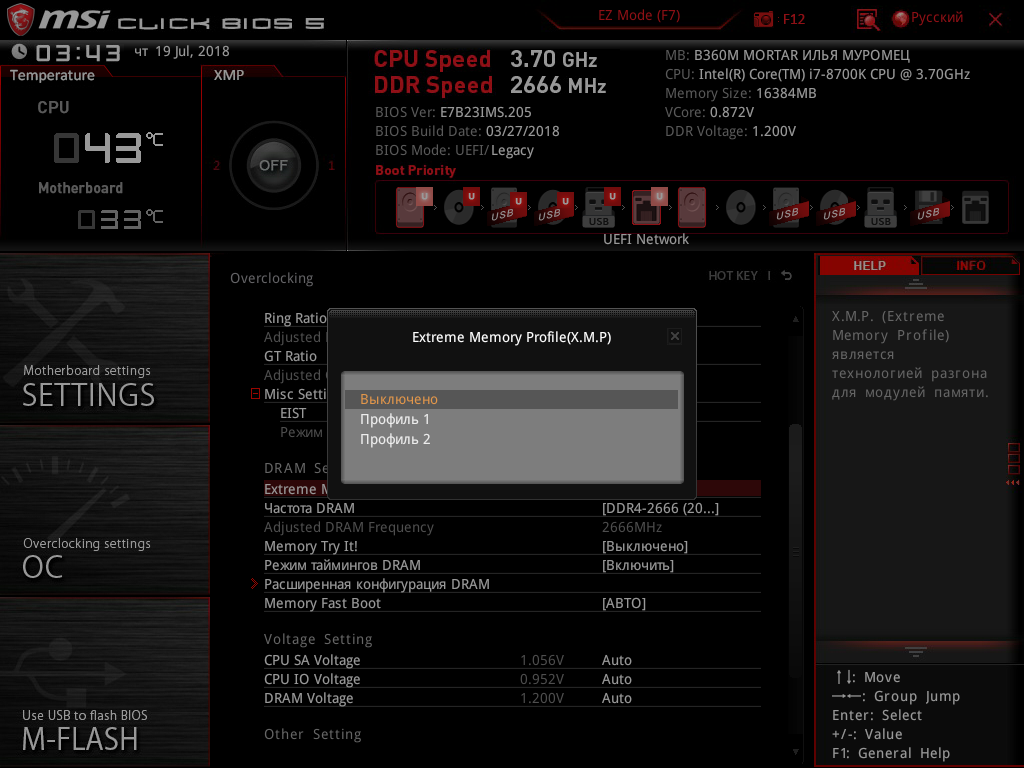Screen dimensions: 1024x768
Task: Select the legacy network boot icon at row end
Action: (975, 208)
